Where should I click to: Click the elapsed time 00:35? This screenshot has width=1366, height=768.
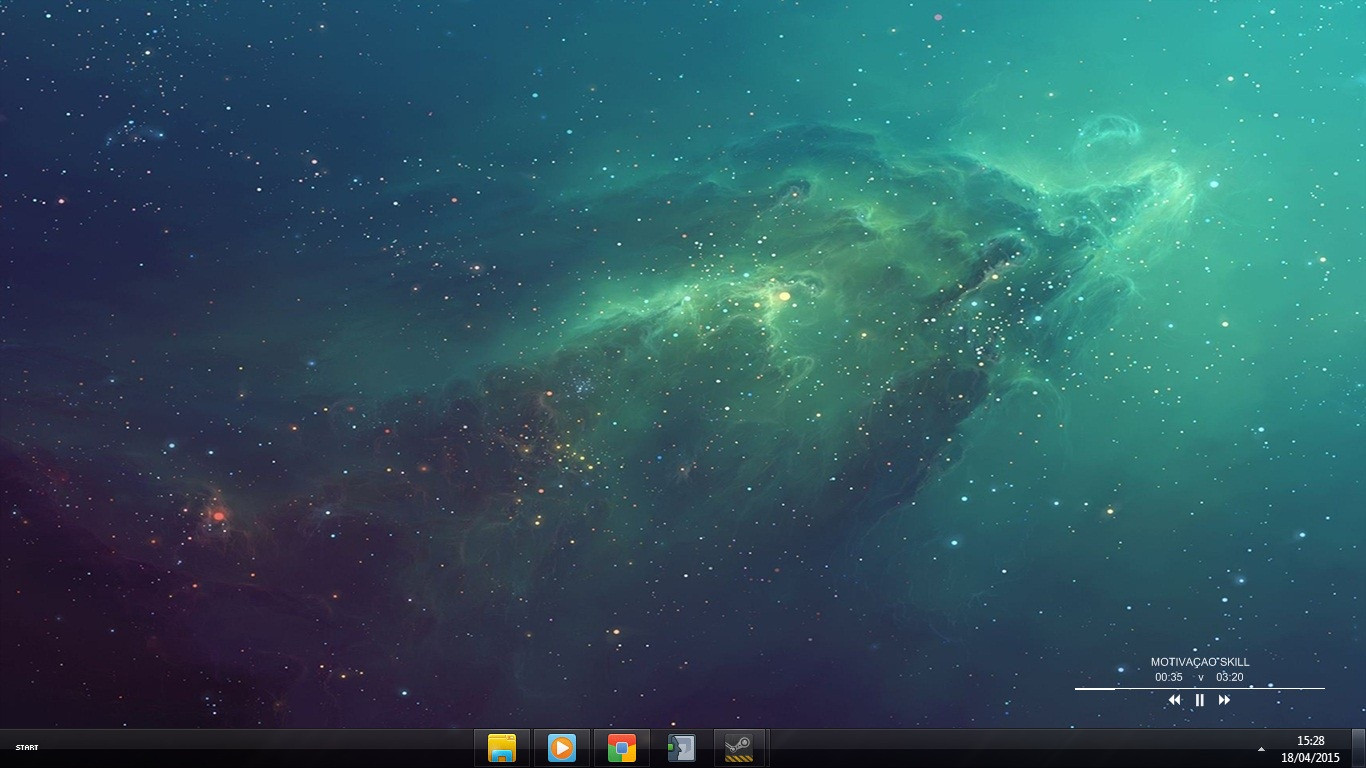click(x=1169, y=677)
